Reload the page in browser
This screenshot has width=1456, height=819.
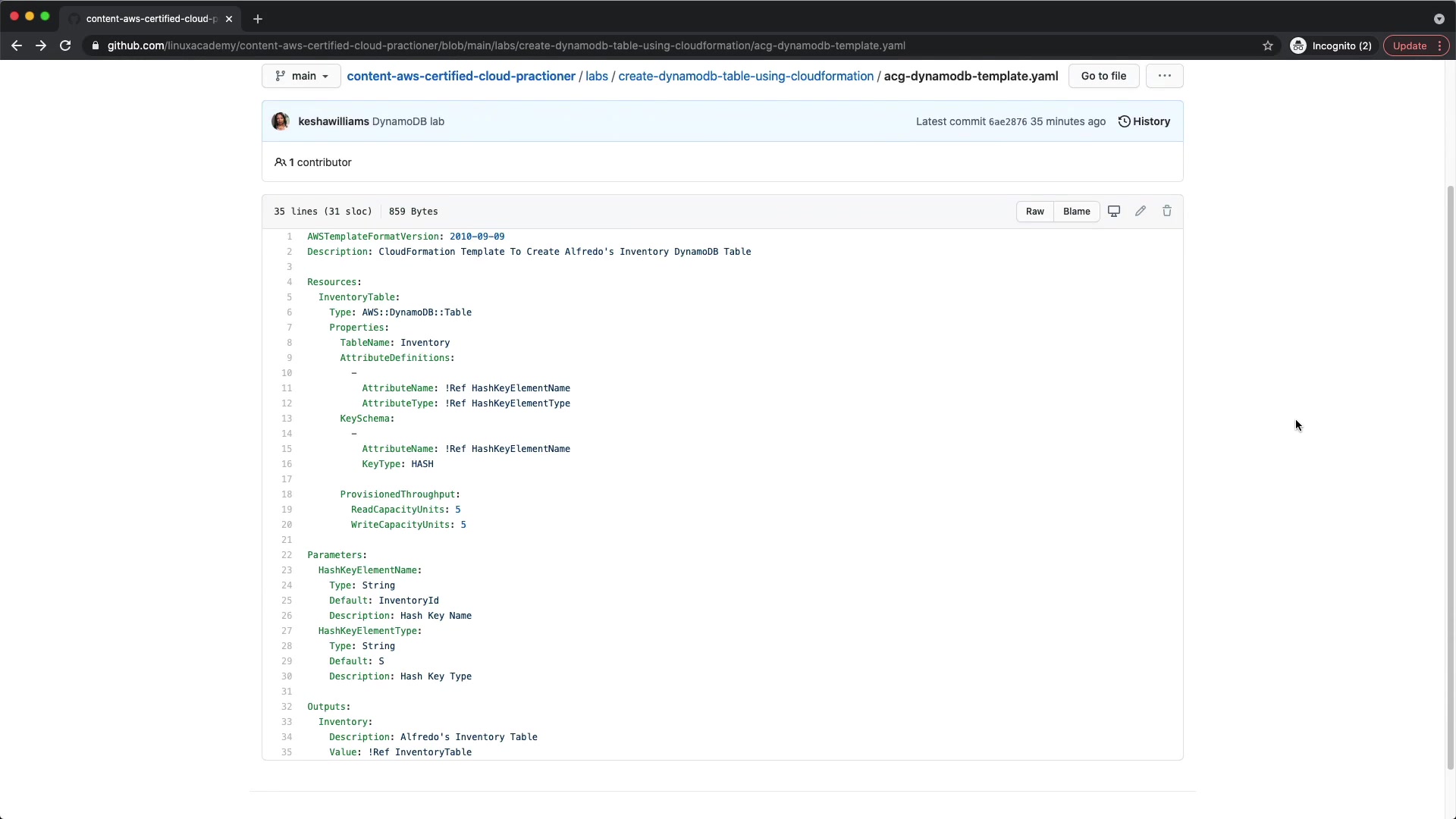click(65, 45)
